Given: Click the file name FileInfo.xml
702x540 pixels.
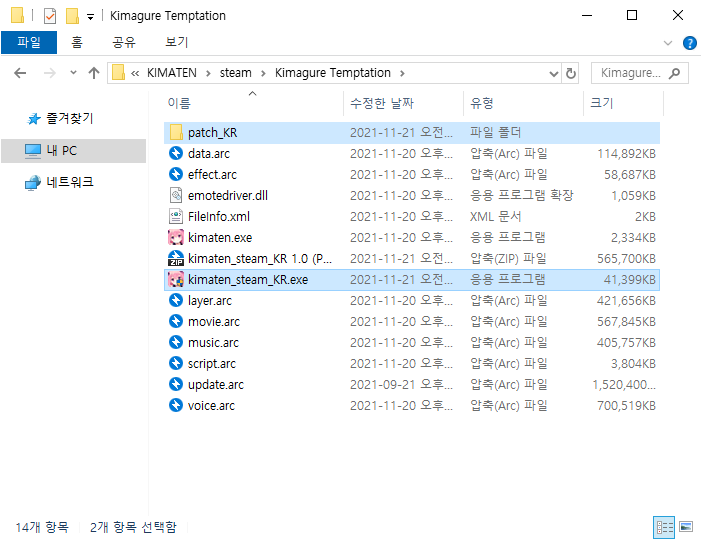Looking at the screenshot, I should [x=219, y=217].
